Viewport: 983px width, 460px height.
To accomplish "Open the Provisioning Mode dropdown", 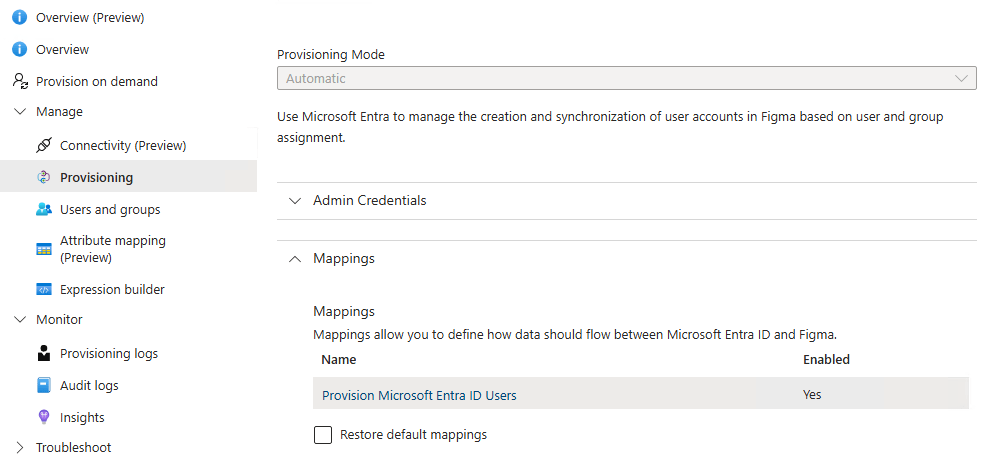I will pos(626,78).
